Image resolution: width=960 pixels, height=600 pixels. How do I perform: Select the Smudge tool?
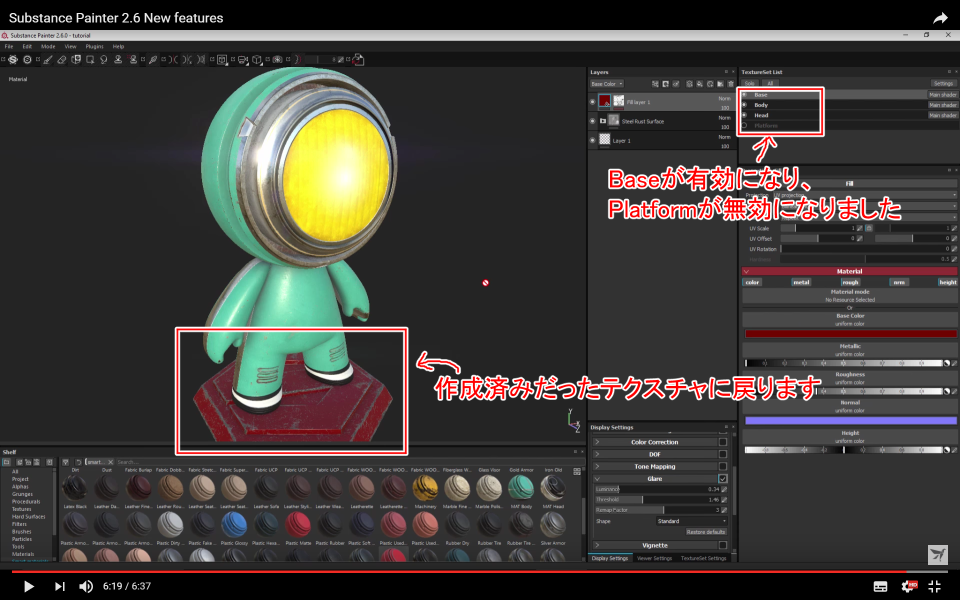coord(103,59)
